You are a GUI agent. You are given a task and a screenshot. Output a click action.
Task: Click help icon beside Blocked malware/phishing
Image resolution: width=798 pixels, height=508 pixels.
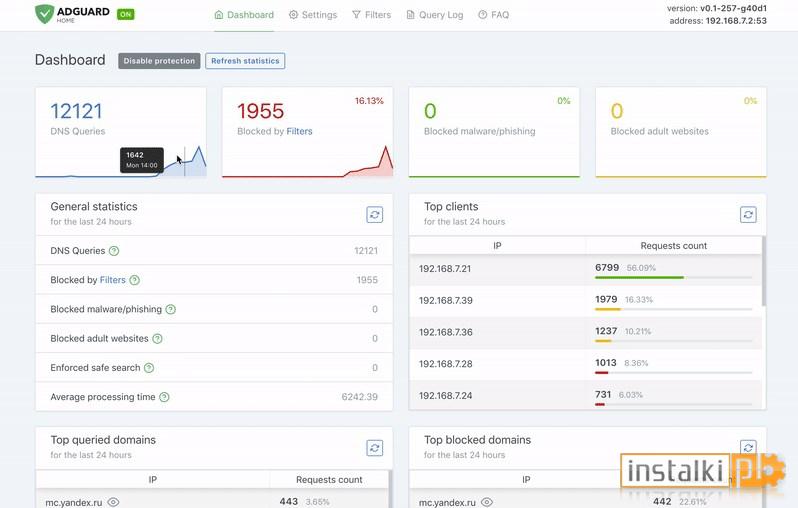click(171, 309)
